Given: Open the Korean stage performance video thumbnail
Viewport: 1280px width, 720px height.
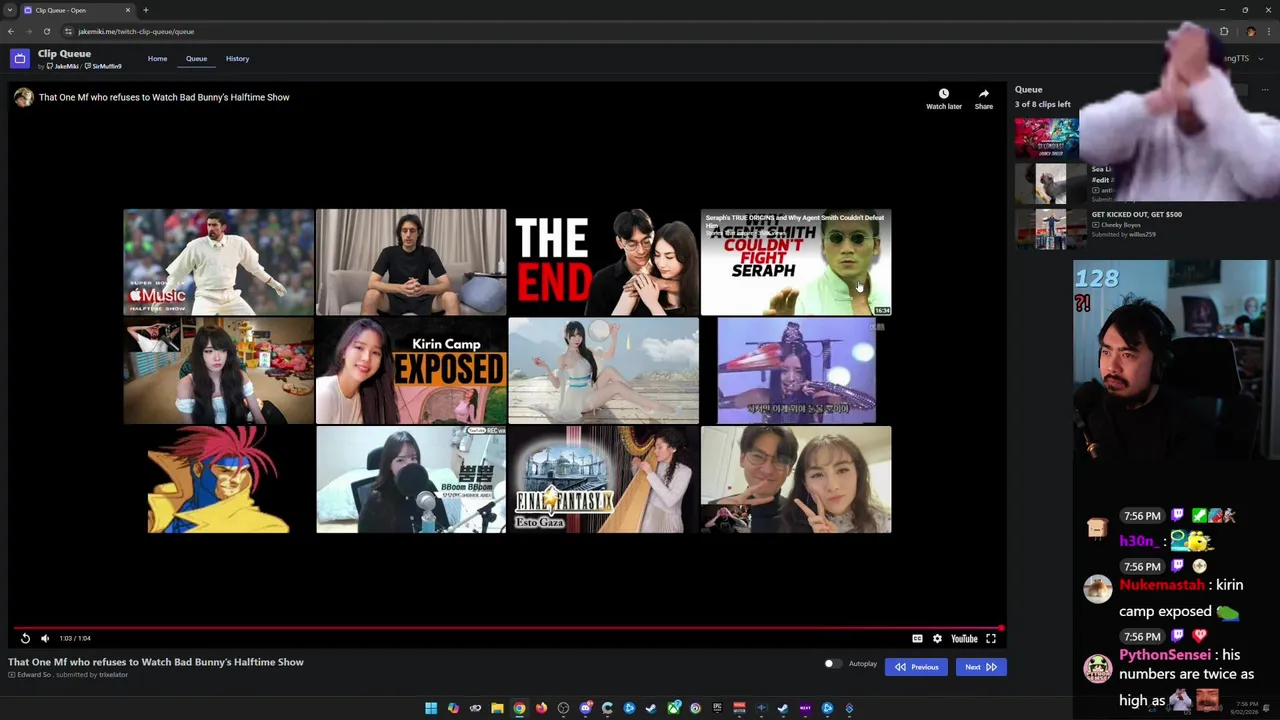Looking at the screenshot, I should click(796, 371).
